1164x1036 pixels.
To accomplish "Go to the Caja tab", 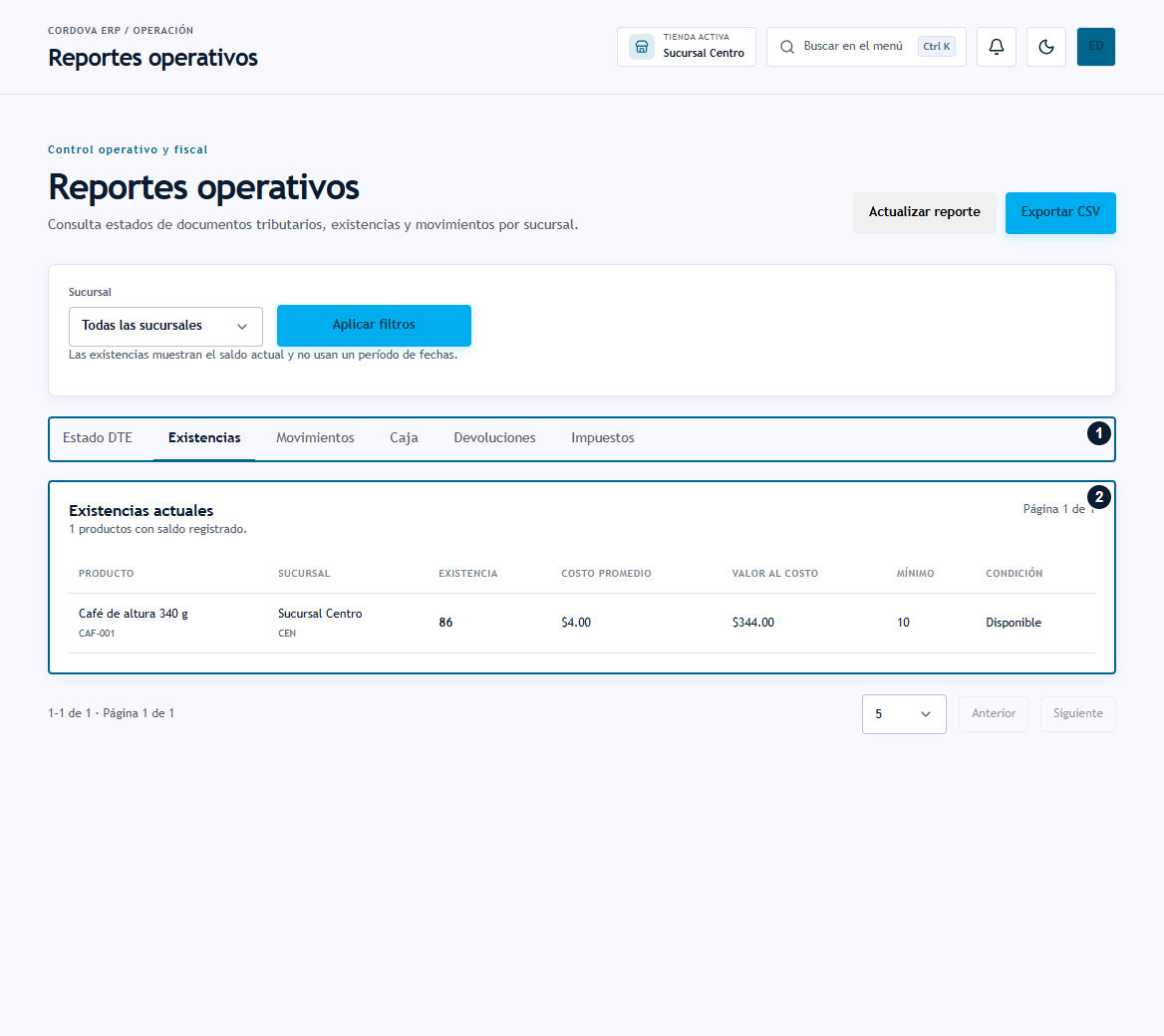I will click(404, 438).
